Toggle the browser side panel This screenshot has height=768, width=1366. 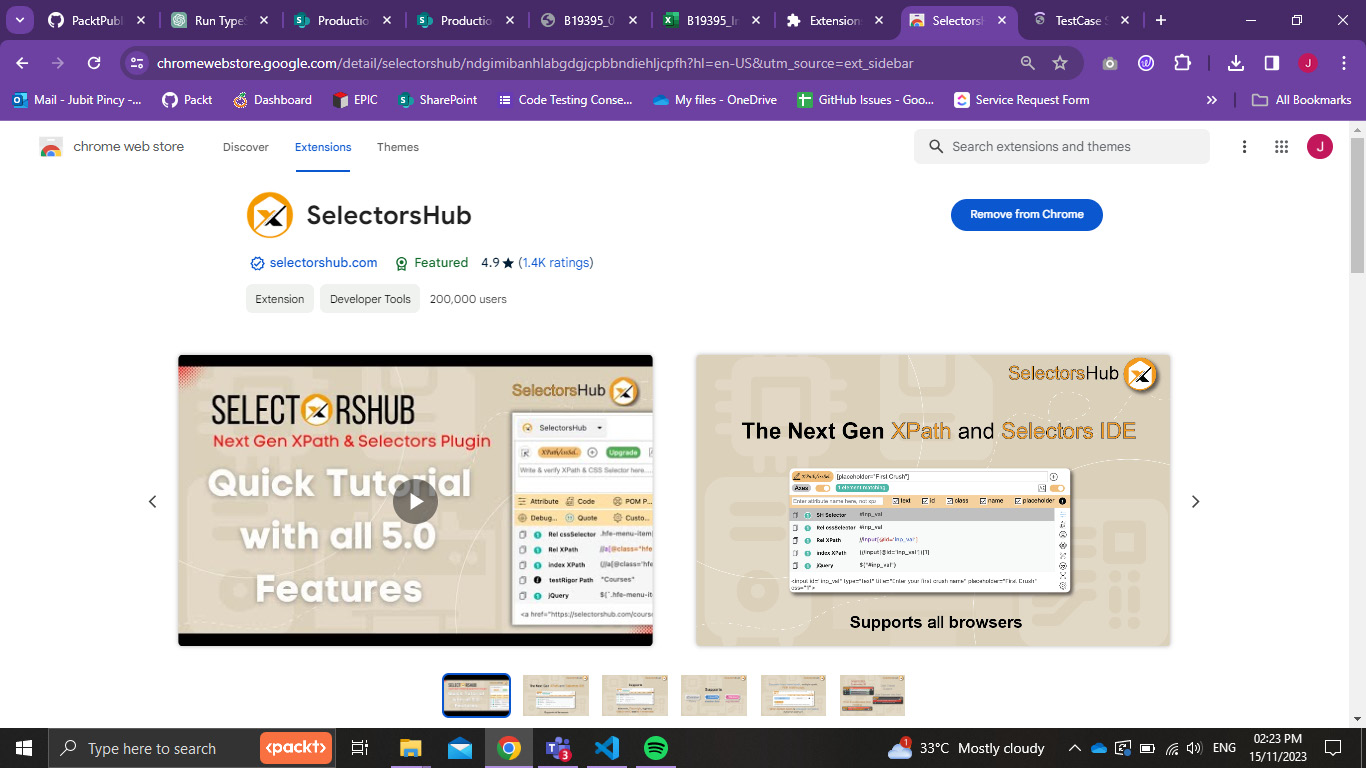click(1271, 63)
